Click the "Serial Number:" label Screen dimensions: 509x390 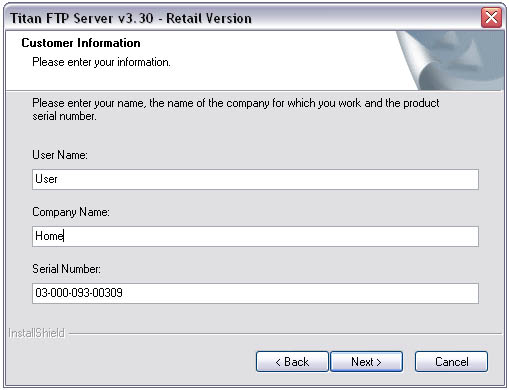(x=66, y=269)
